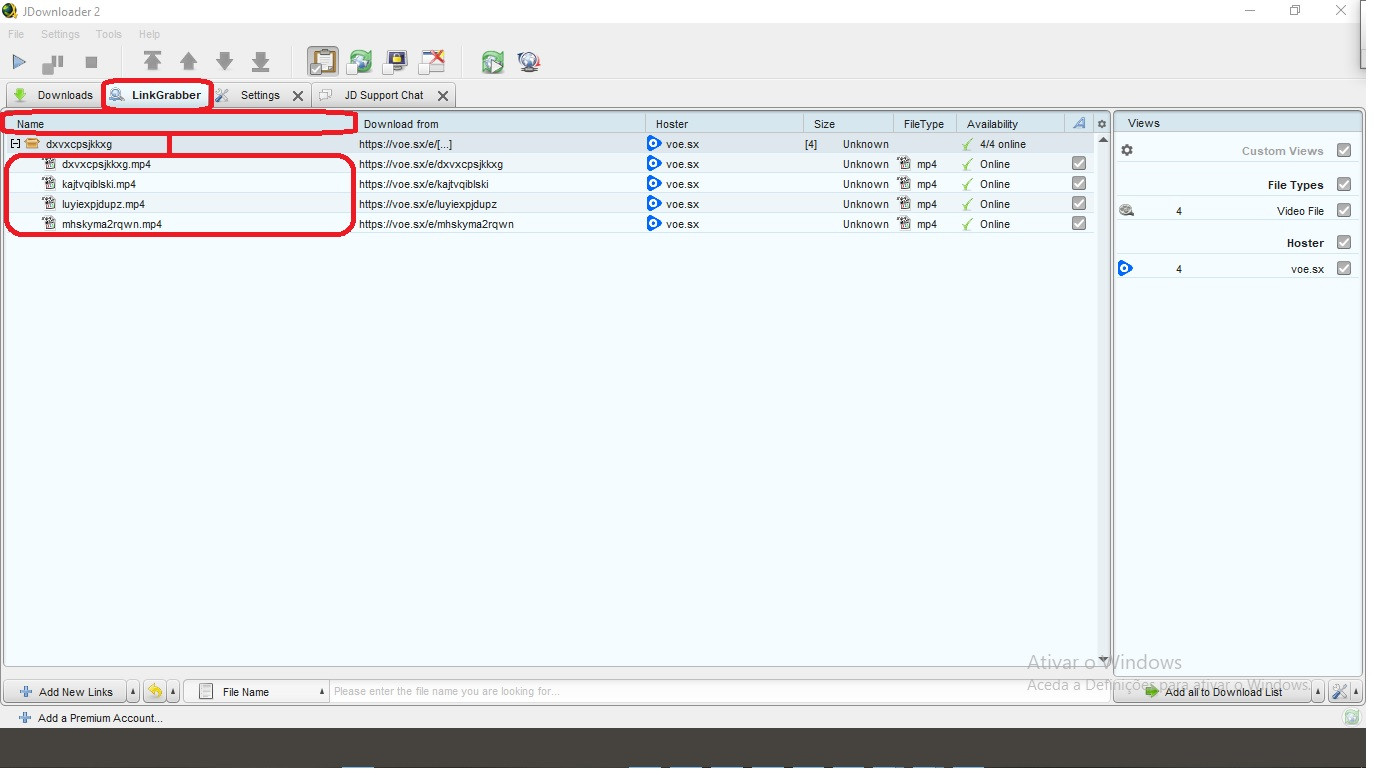This screenshot has width=1374, height=775.
Task: Uncheck the luyiexpjdupz.mp4 row checkbox
Action: [x=1078, y=203]
